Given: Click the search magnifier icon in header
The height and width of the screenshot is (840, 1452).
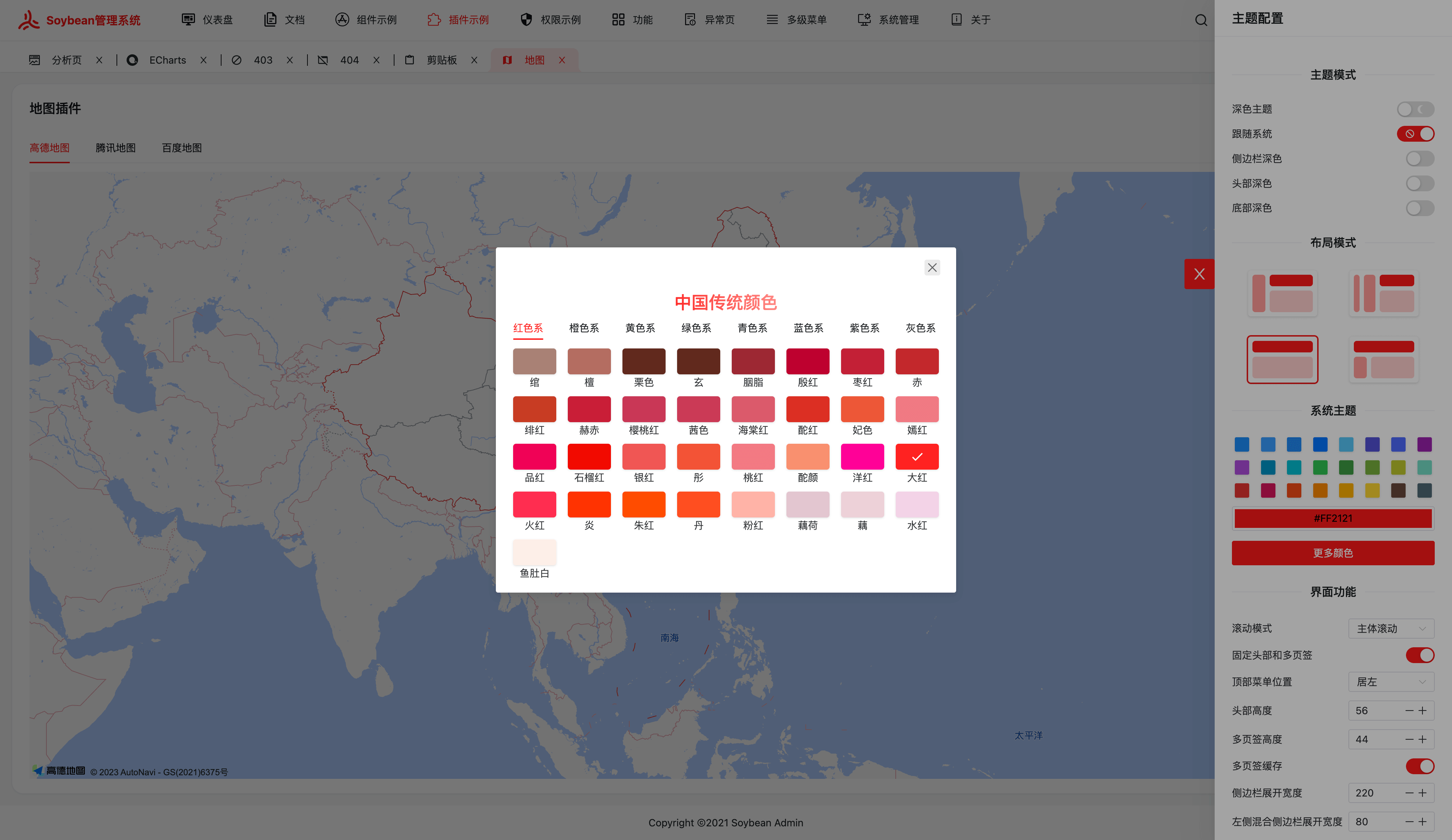Looking at the screenshot, I should click(x=1201, y=20).
